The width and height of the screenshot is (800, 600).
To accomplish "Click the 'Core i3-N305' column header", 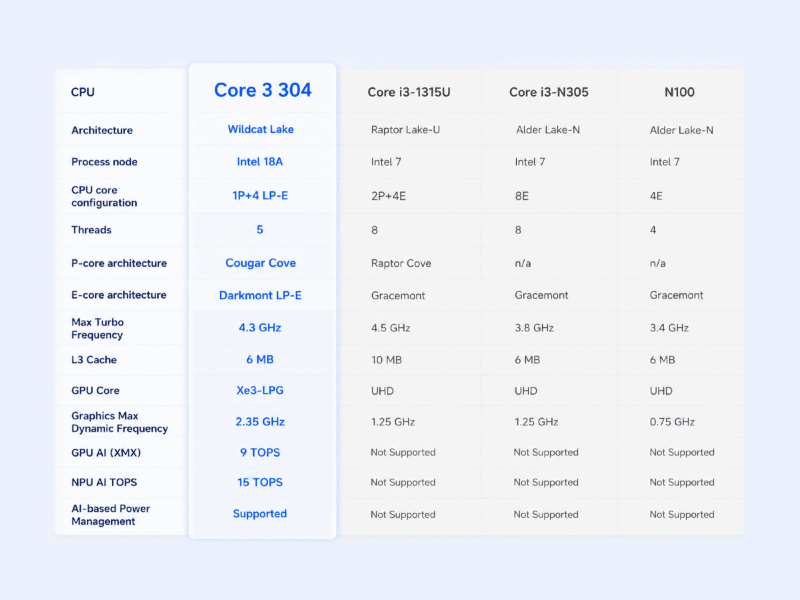I will point(548,92).
